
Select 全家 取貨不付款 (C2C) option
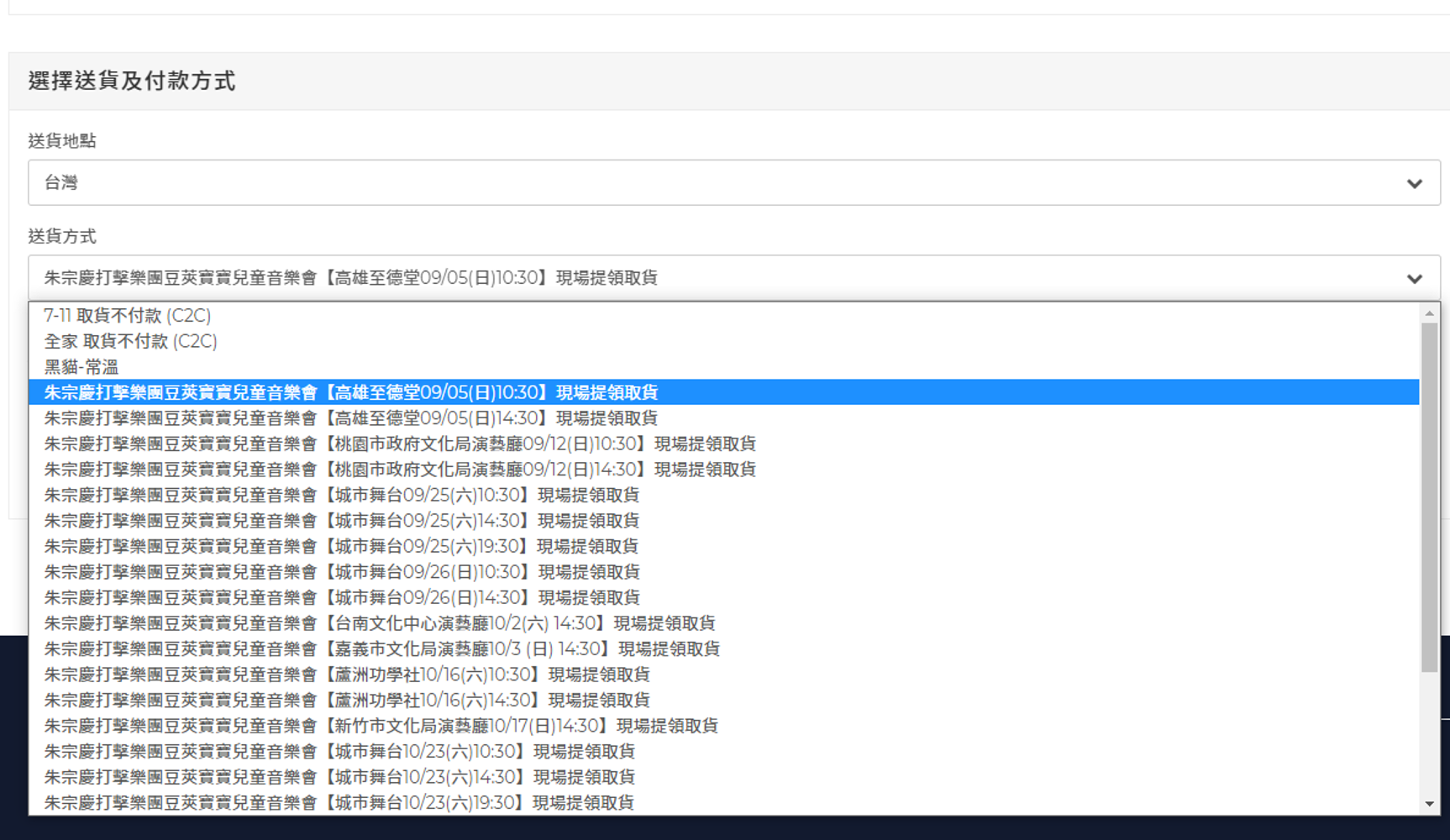click(131, 341)
